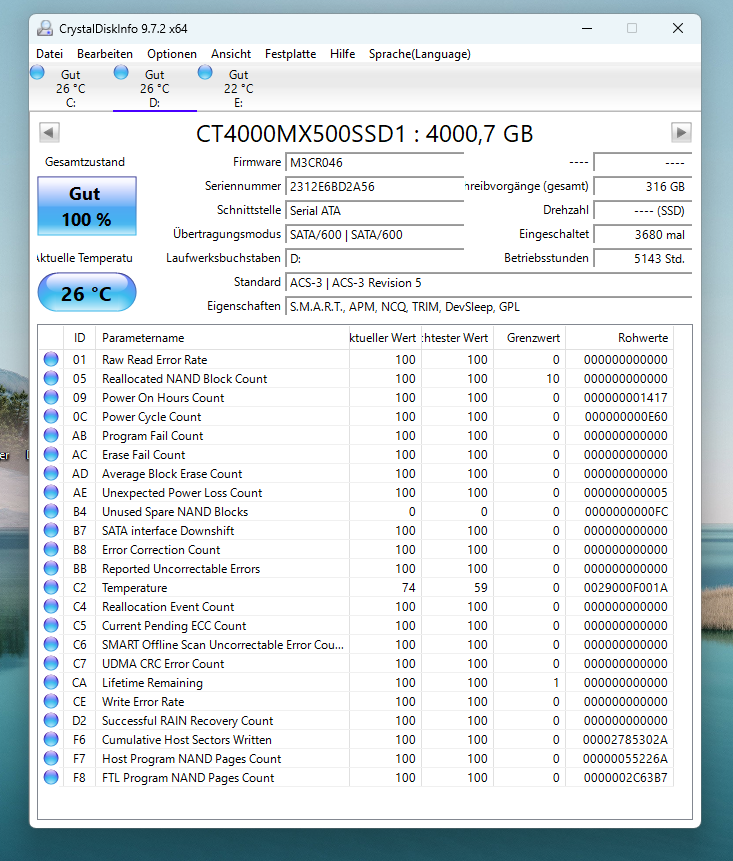Click the 26 °C temperature indicator
Viewport: 733px width, 861px height.
pyautogui.click(x=87, y=293)
